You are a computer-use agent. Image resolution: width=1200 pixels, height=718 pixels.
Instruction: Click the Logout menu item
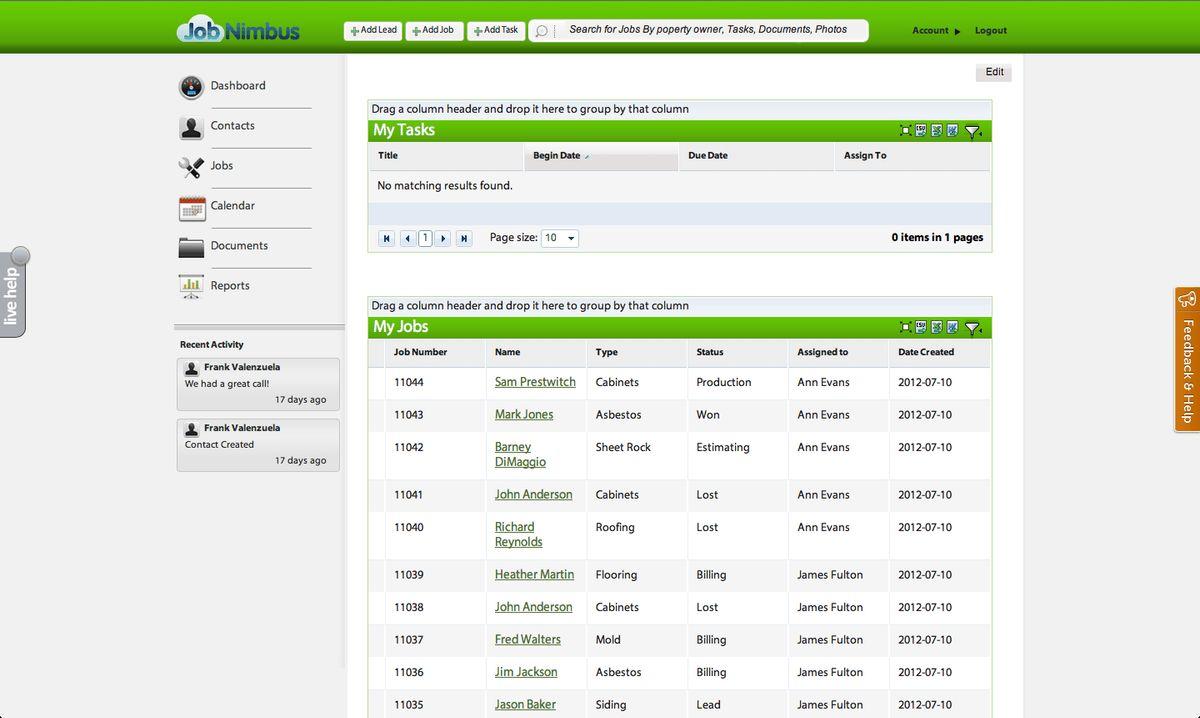[990, 31]
